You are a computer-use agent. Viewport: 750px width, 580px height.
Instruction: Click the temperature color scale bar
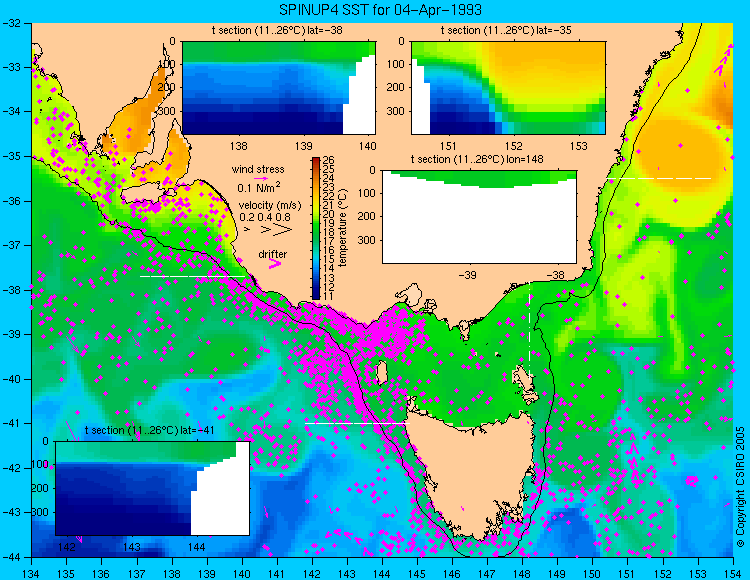(x=316, y=228)
